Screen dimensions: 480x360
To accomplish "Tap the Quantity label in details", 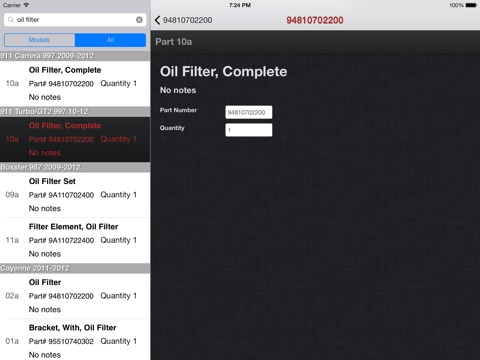I will click(x=172, y=128).
